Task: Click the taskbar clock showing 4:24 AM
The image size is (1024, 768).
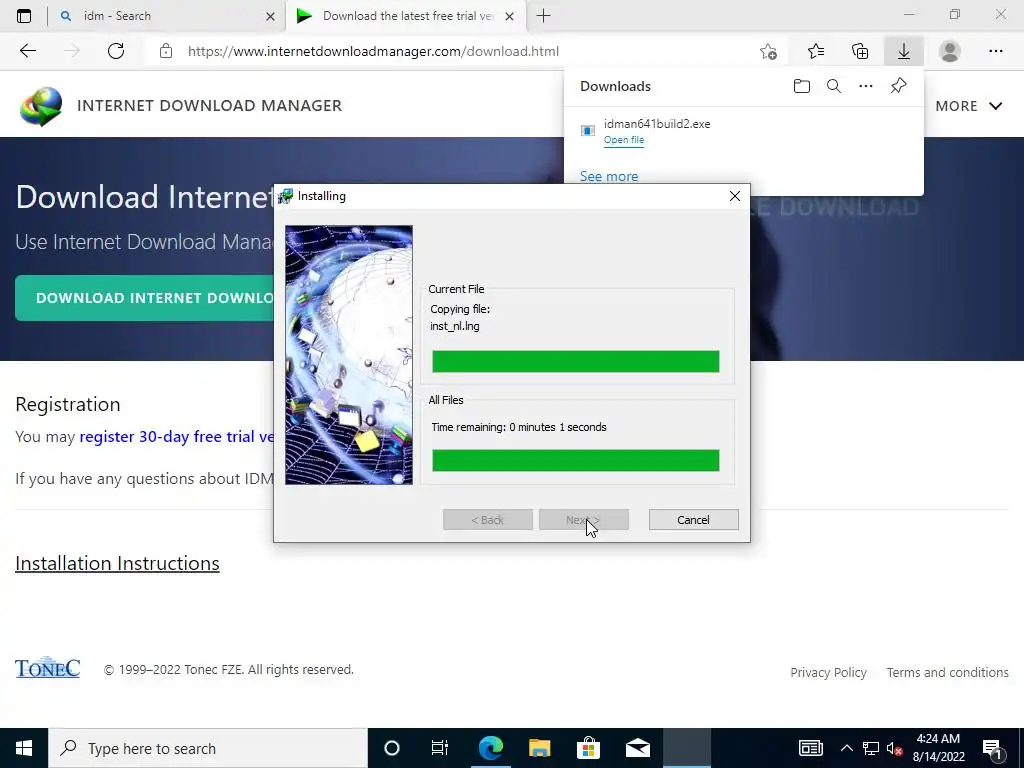Action: point(938,748)
